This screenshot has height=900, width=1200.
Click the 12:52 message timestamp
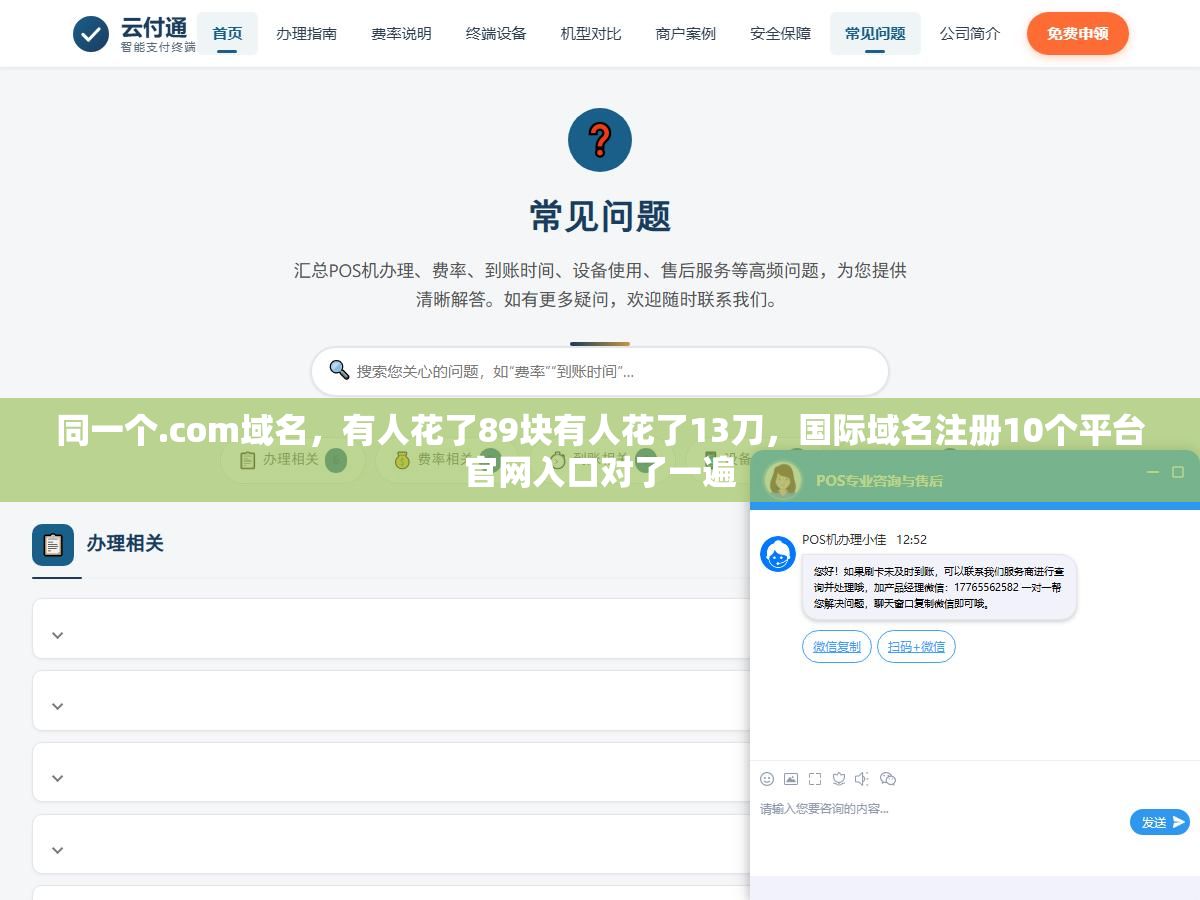tap(911, 539)
